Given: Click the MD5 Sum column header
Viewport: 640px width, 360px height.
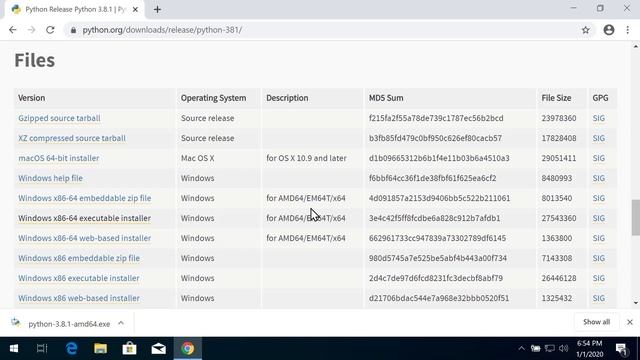Looking at the screenshot, I should coord(386,98).
